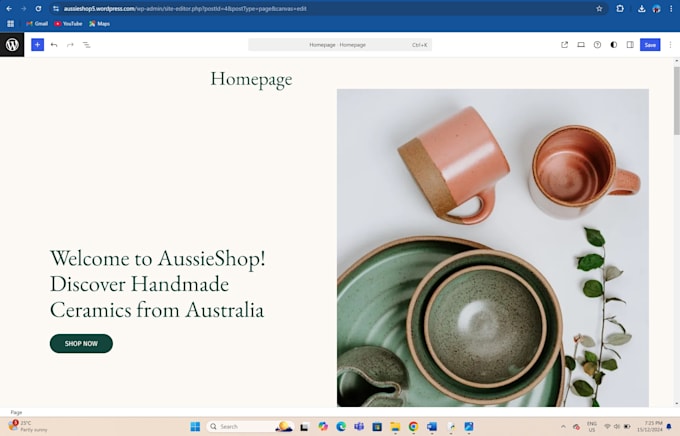Click the Page breadcrumb in footer
Screen dimensions: 680x436
(x=16, y=412)
